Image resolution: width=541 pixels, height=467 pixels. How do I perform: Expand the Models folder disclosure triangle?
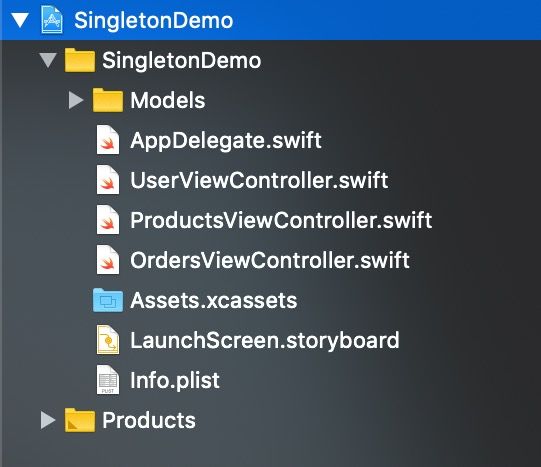click(76, 100)
